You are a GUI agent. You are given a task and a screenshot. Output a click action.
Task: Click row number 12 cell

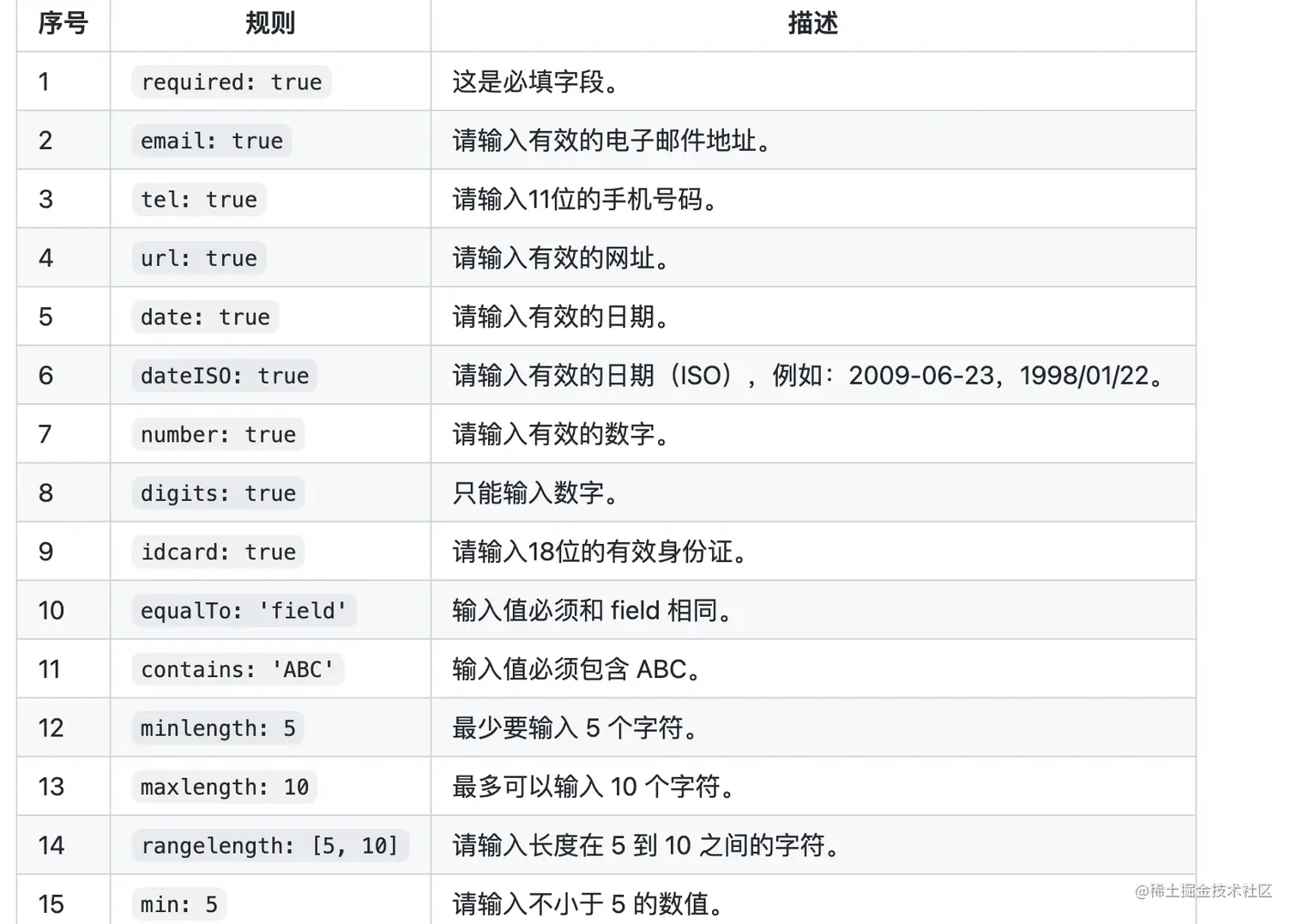click(63, 728)
